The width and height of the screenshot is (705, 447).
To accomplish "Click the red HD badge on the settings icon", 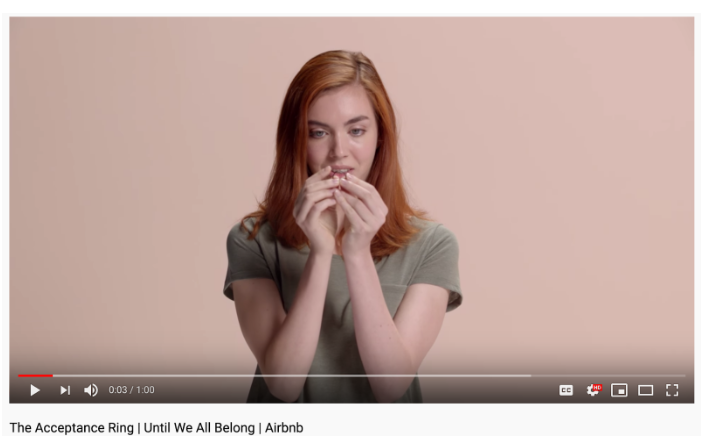I will point(597,387).
